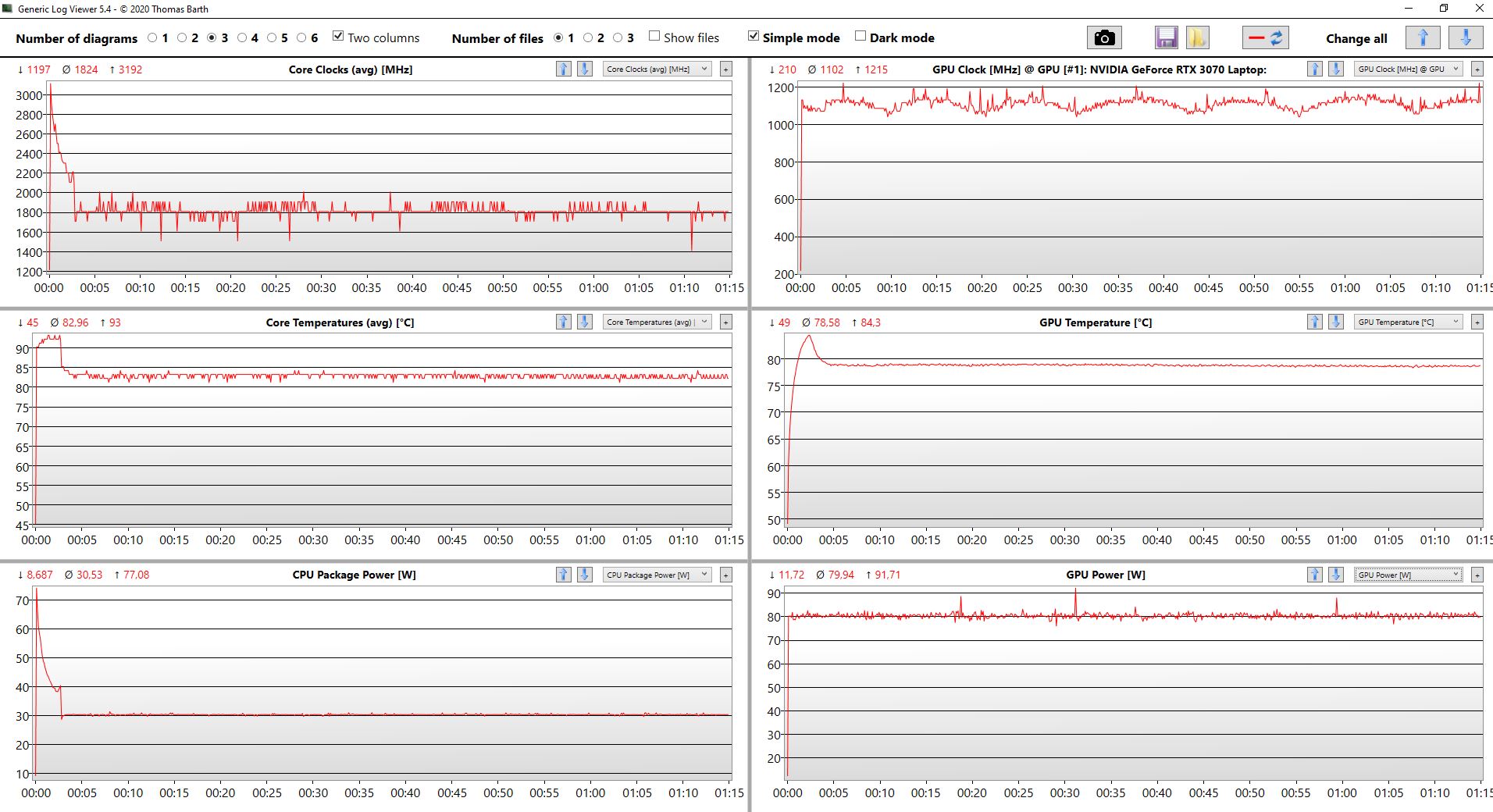Click down arrow beside GPU Temperature dropdown
The image size is (1493, 812).
pyautogui.click(x=1336, y=322)
